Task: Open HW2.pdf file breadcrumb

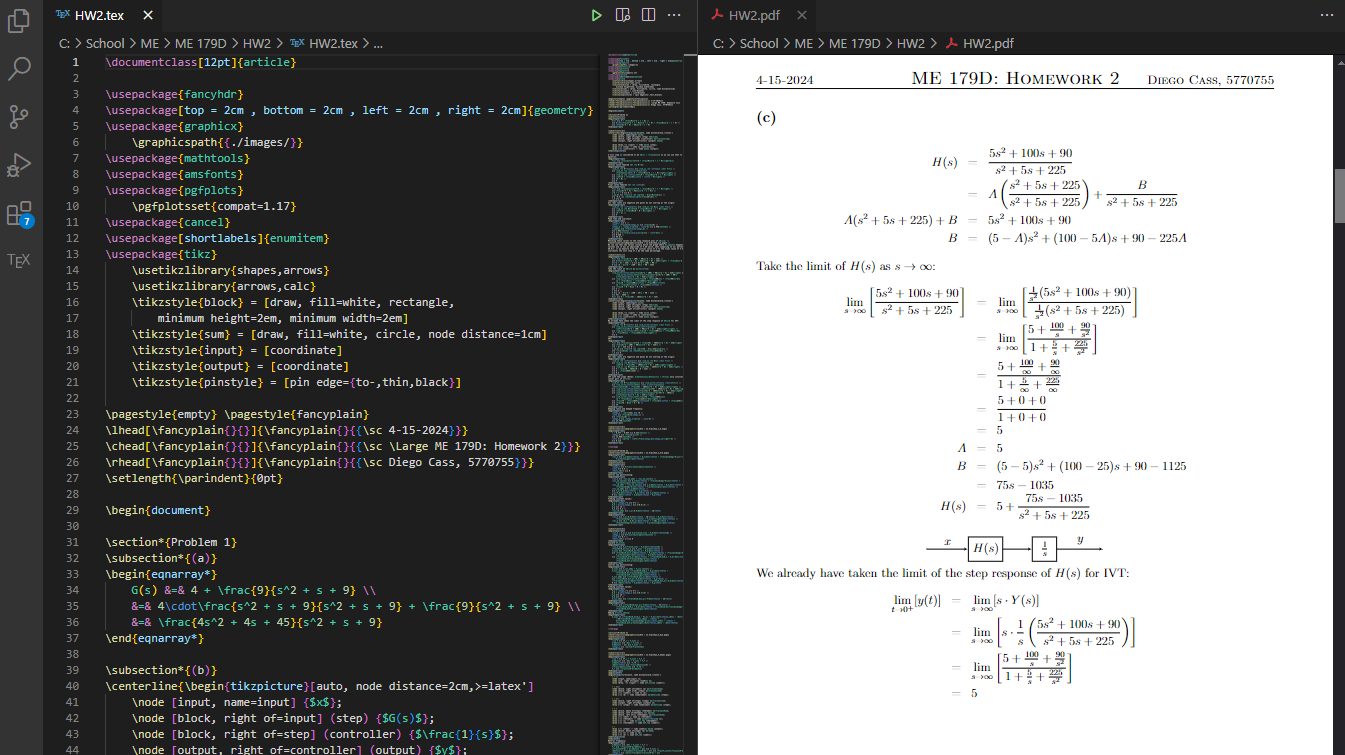Action: [x=979, y=43]
